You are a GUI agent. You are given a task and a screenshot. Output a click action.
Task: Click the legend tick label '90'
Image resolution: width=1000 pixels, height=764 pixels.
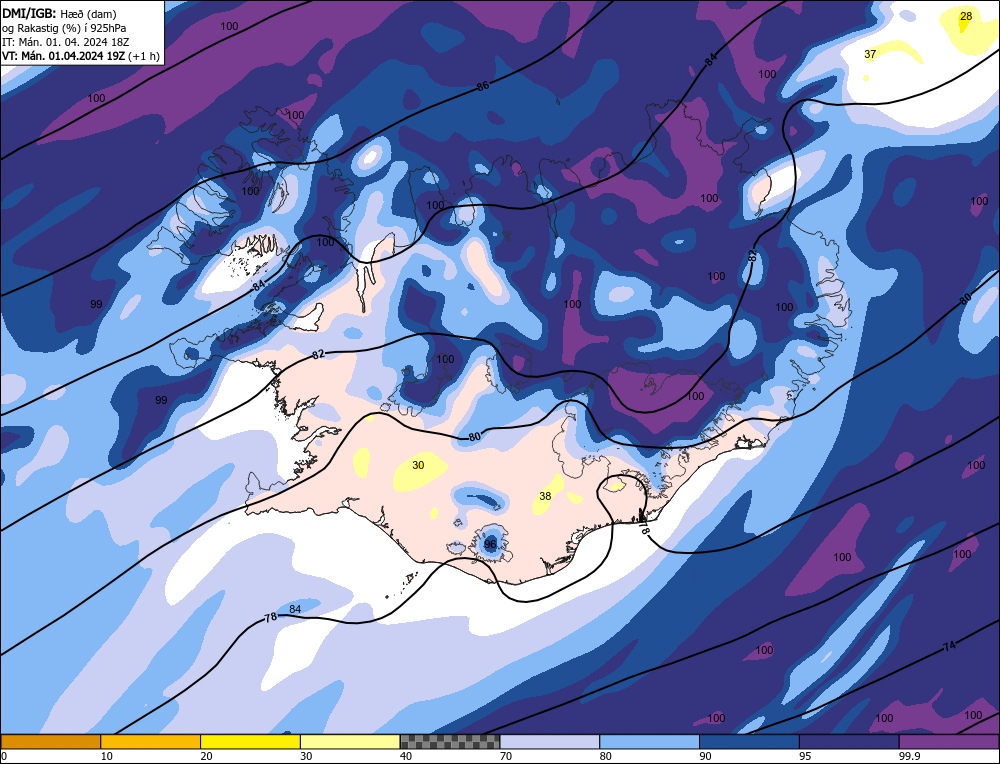pos(706,756)
